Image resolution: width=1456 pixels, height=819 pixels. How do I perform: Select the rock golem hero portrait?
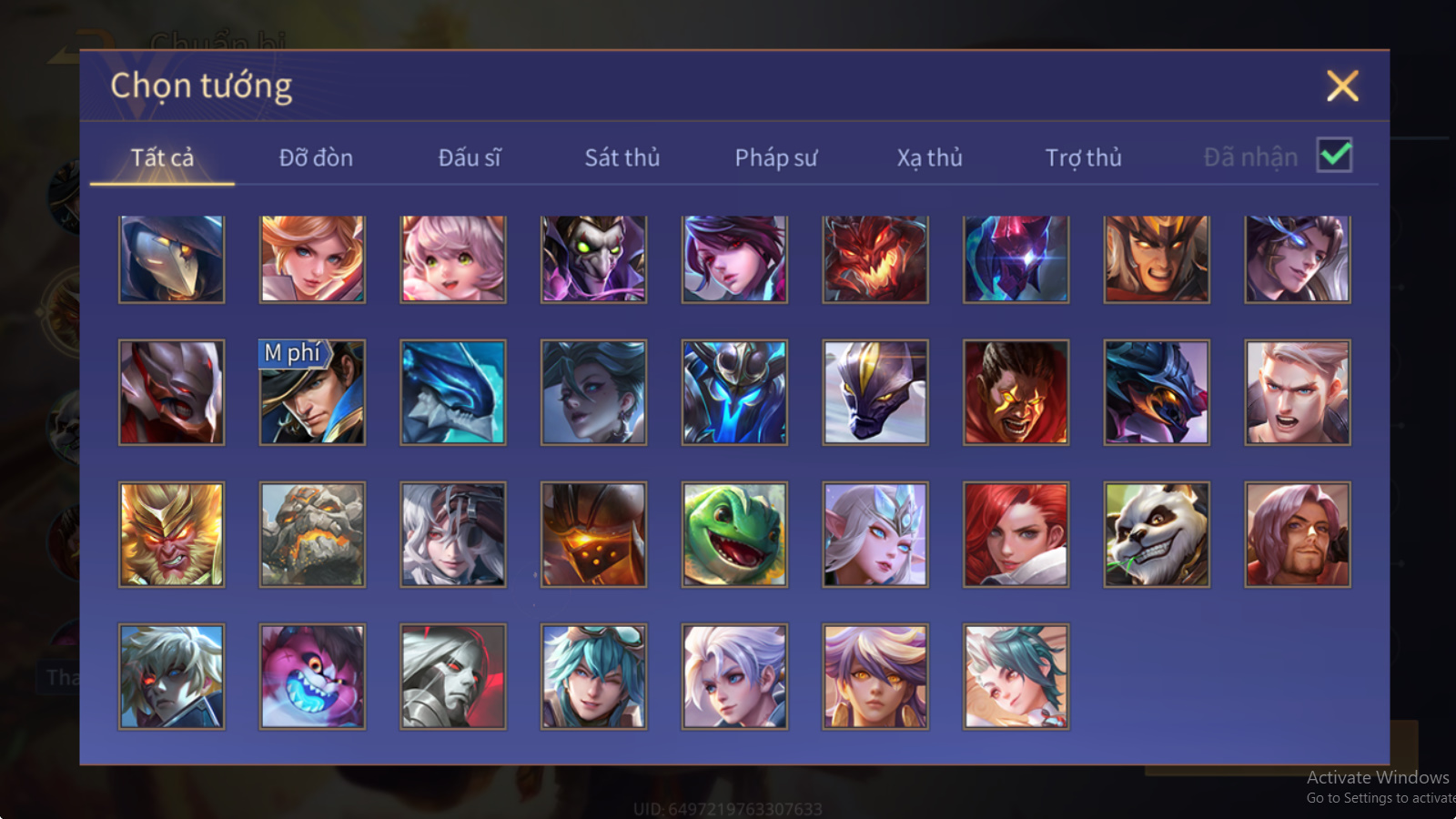[x=312, y=535]
